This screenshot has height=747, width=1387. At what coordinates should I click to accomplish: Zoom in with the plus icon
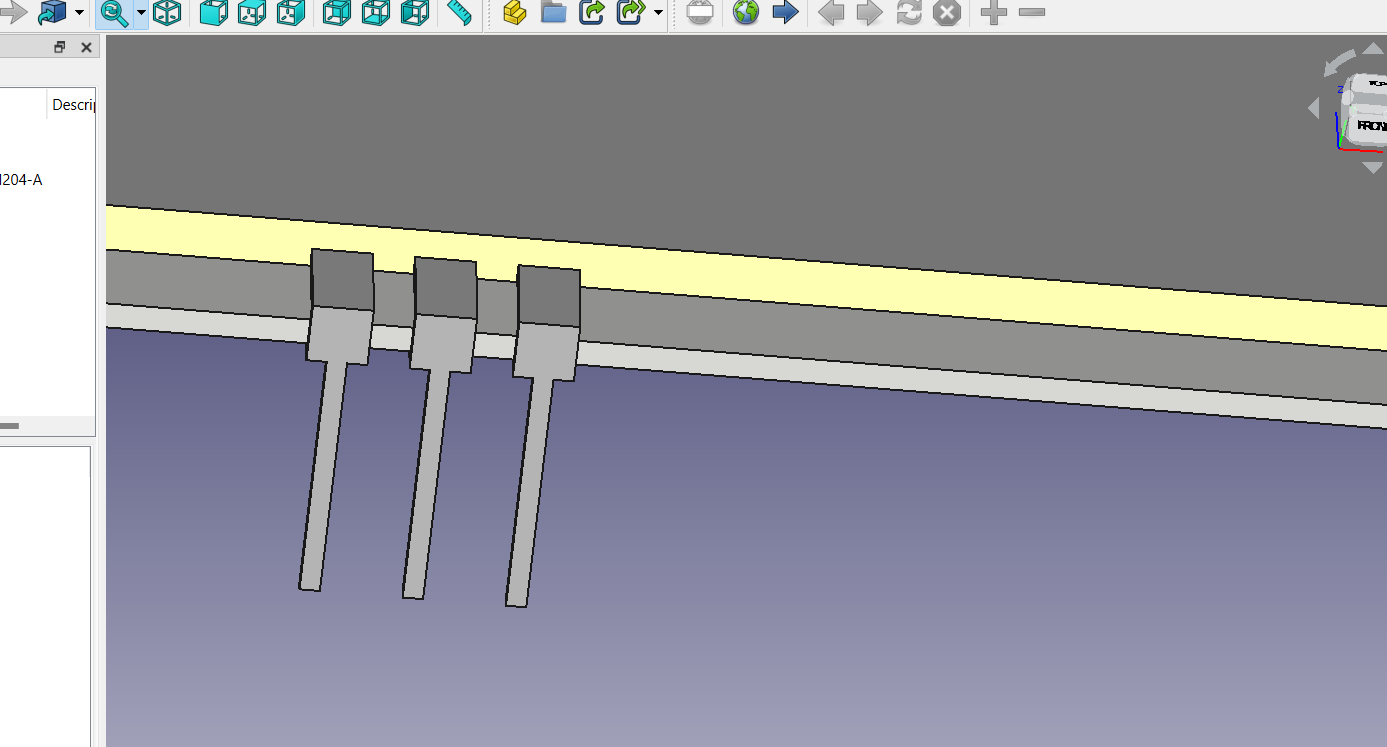[x=993, y=13]
